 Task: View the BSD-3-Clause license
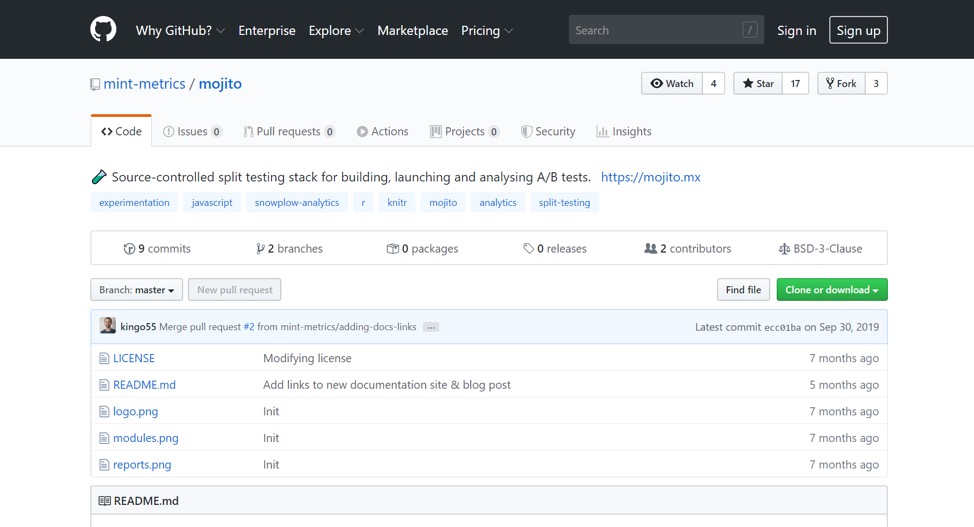click(820, 249)
